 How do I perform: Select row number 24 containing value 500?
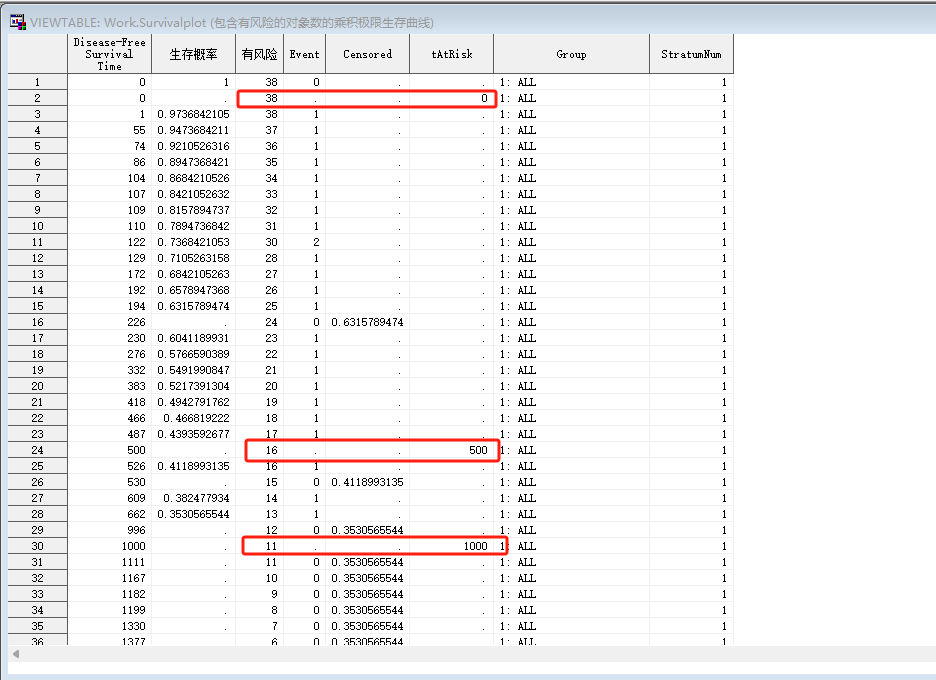[36, 450]
